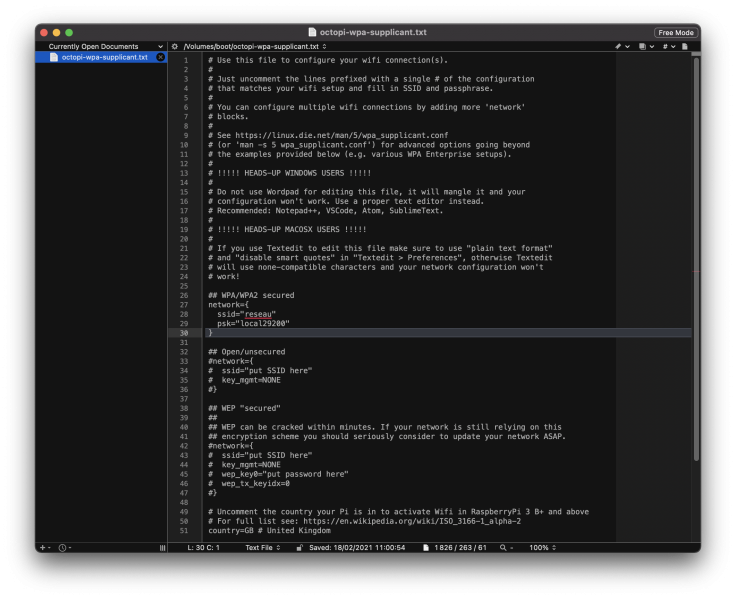Open the gear menu beside the file path
Screen dimensions: 736x599
point(175,46)
